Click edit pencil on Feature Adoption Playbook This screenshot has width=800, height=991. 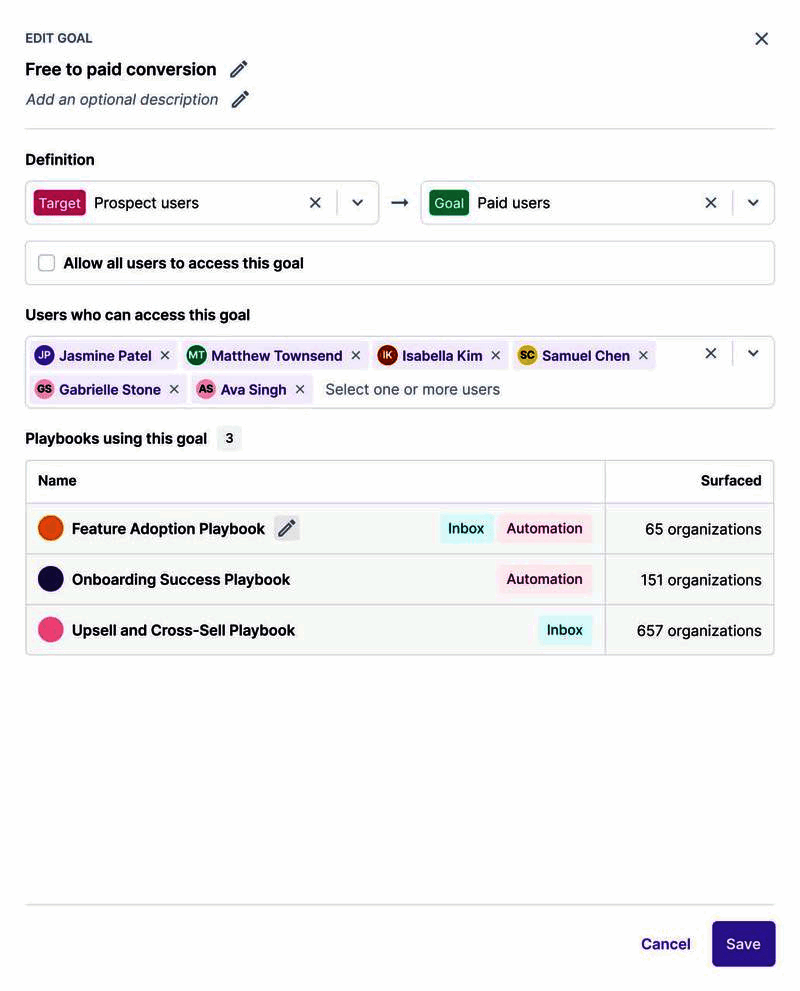point(287,529)
